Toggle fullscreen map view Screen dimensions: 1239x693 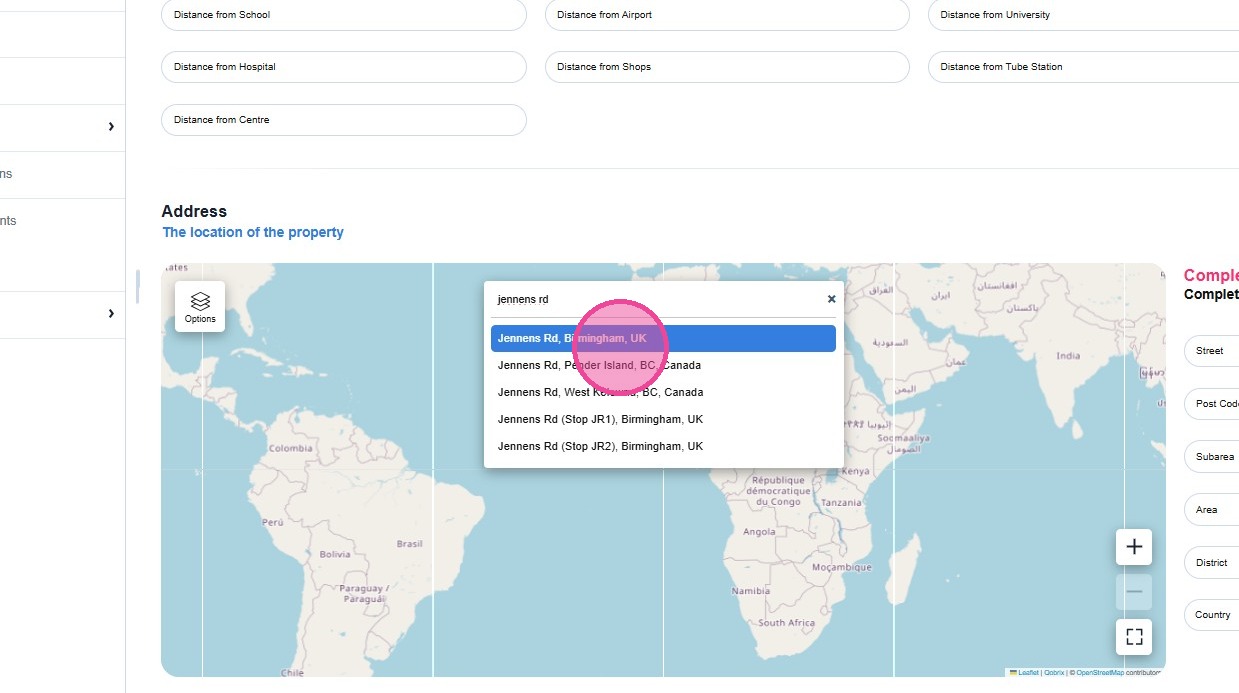(1134, 637)
